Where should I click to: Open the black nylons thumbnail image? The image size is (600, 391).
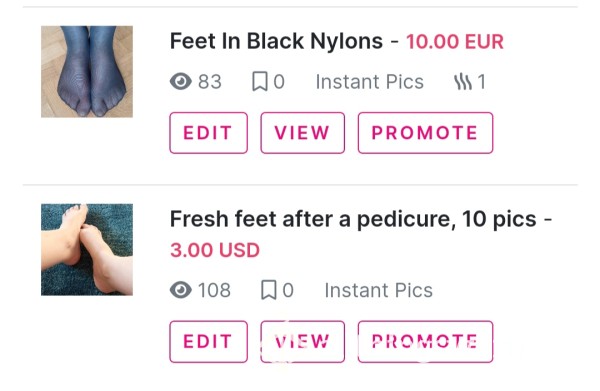coord(87,72)
